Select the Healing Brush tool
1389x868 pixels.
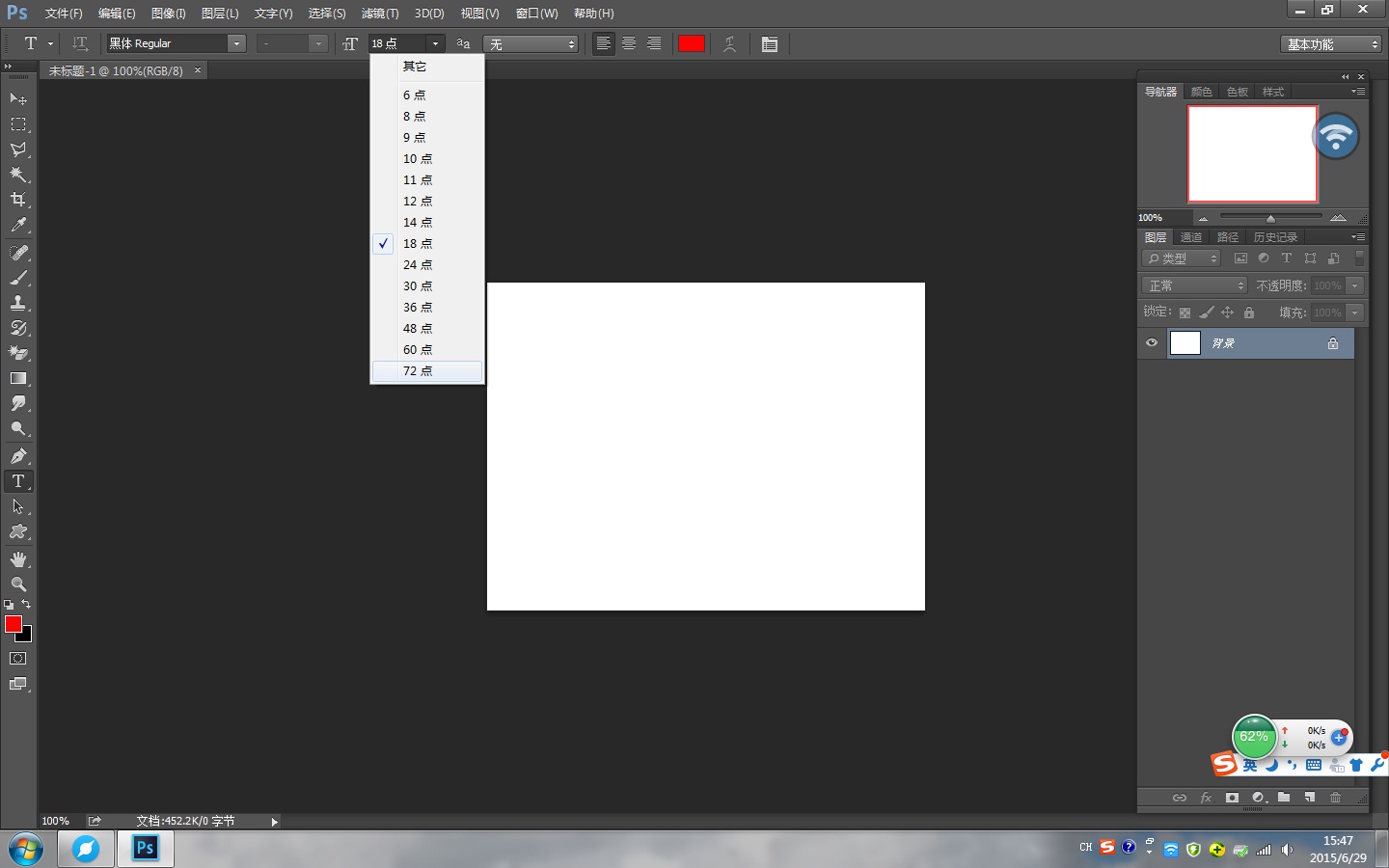click(18, 253)
